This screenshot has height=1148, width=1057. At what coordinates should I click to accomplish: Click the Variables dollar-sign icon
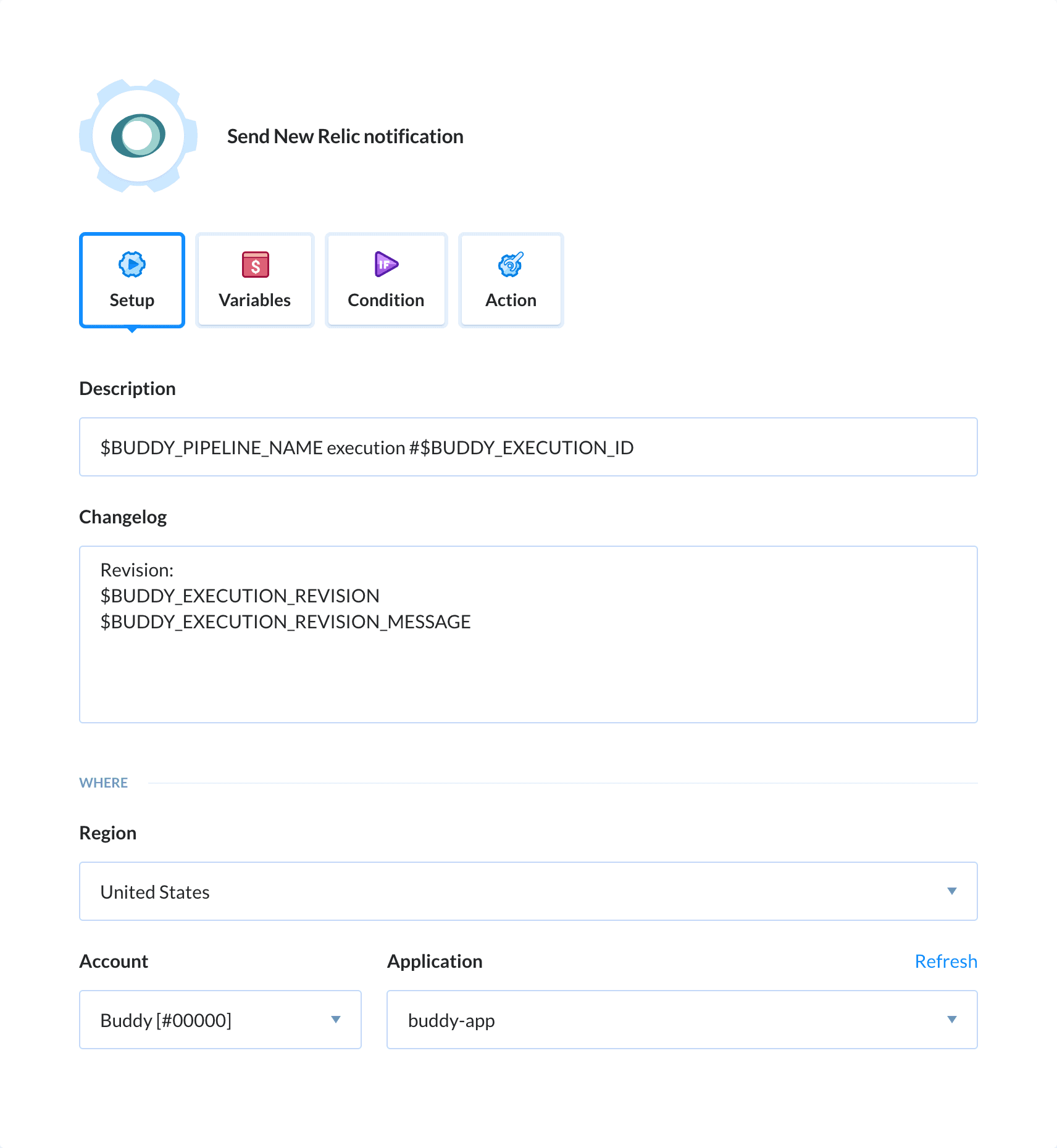tap(254, 265)
